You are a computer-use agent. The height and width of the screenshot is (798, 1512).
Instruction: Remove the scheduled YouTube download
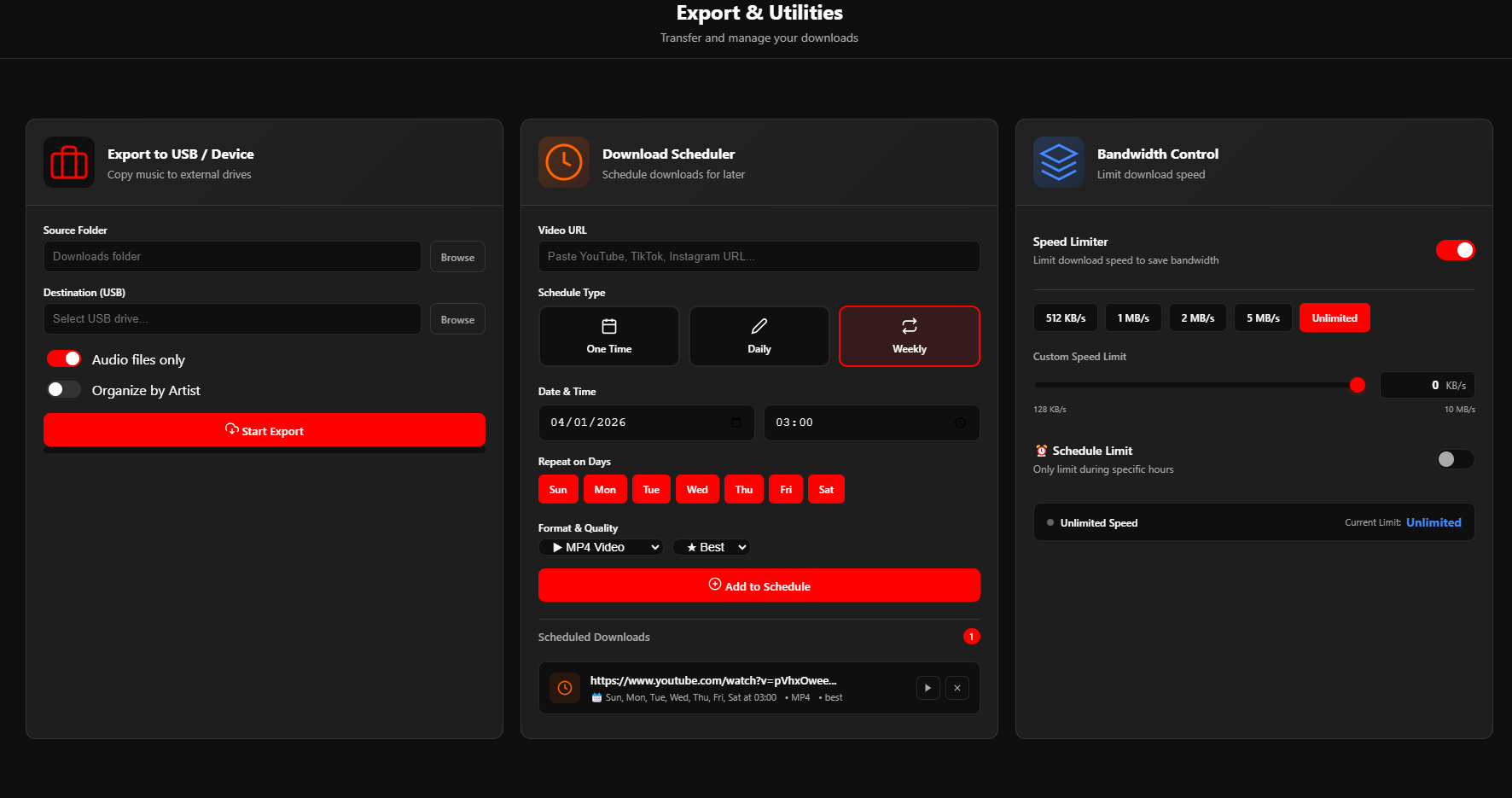tap(957, 688)
